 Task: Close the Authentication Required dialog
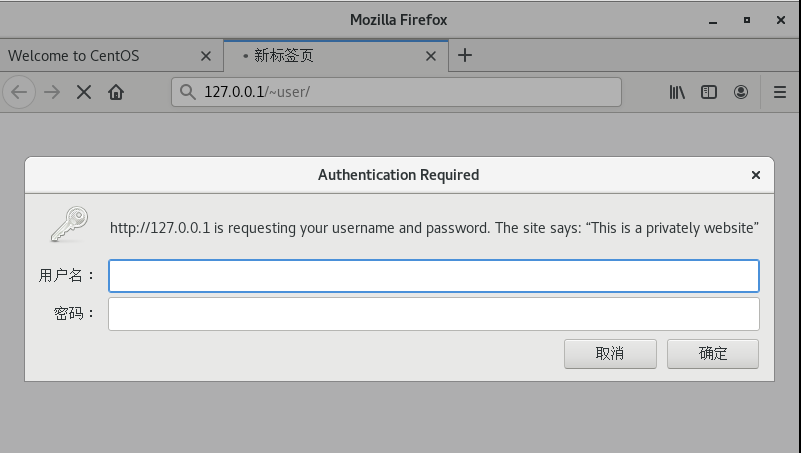tap(756, 175)
